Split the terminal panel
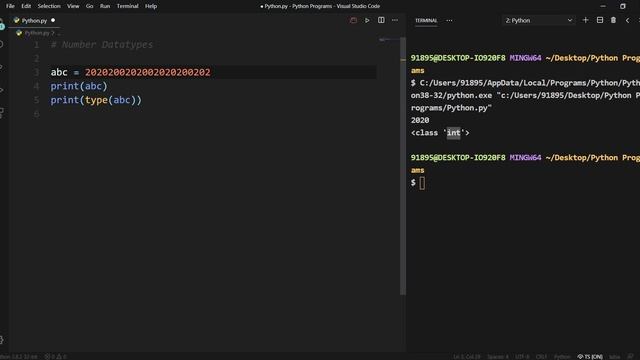 click(x=600, y=20)
